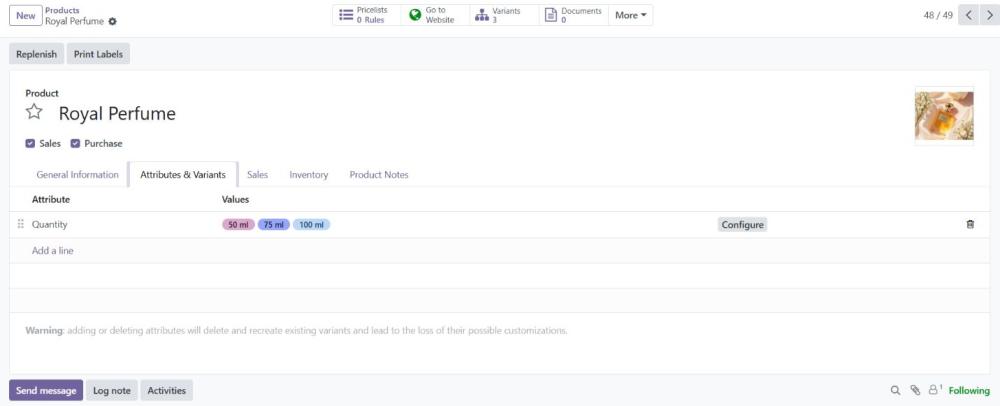Click the Send message button
The image size is (1000, 406).
click(46, 391)
